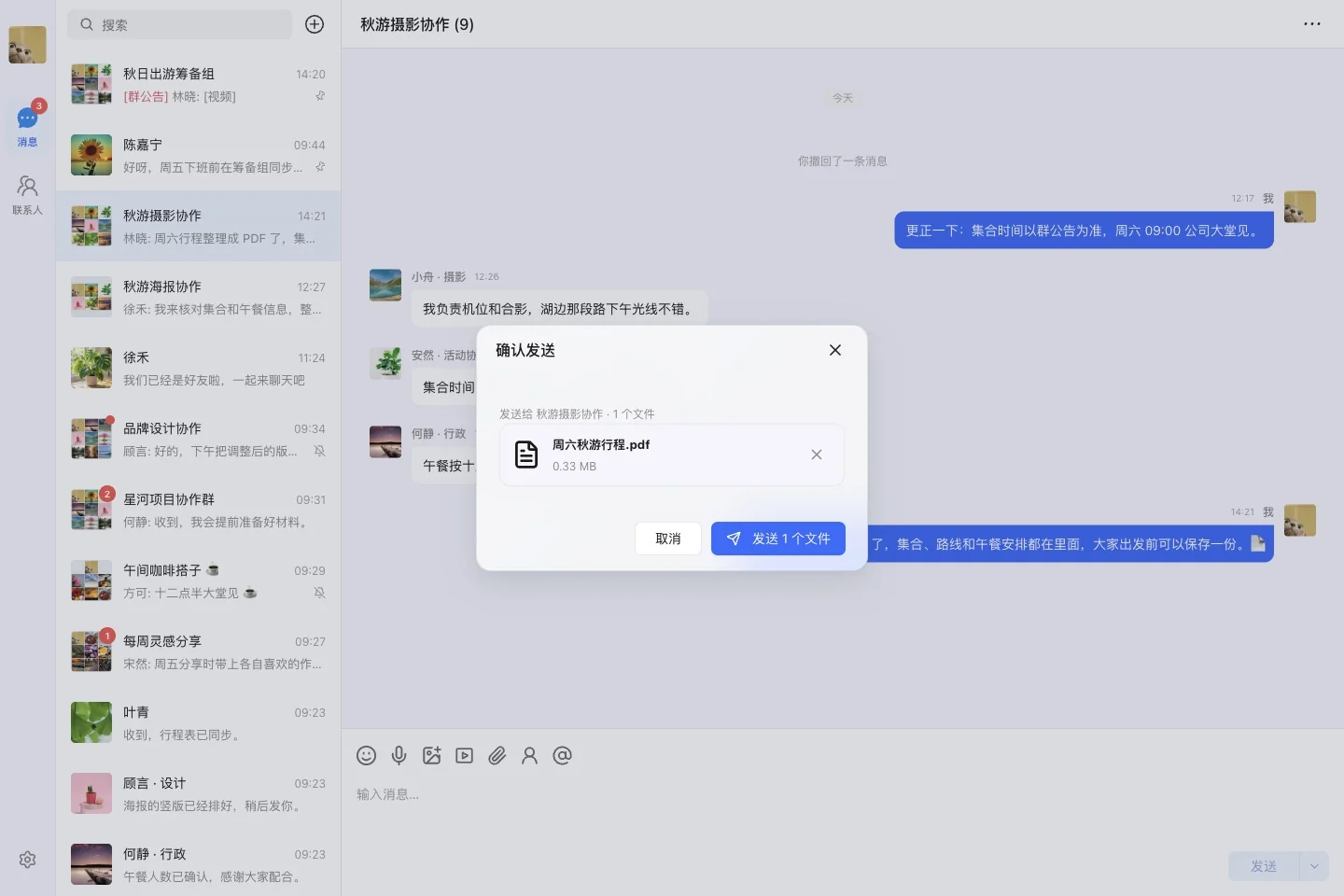This screenshot has height=896, width=1344.
Task: Start a voice message recording
Action: point(399,756)
